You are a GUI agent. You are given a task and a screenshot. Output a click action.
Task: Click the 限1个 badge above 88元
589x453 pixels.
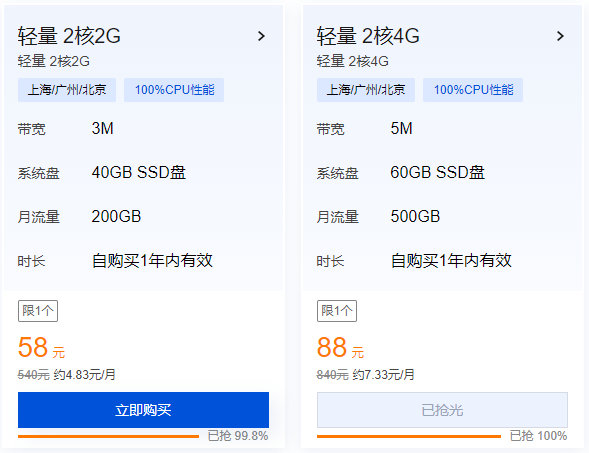tap(337, 311)
